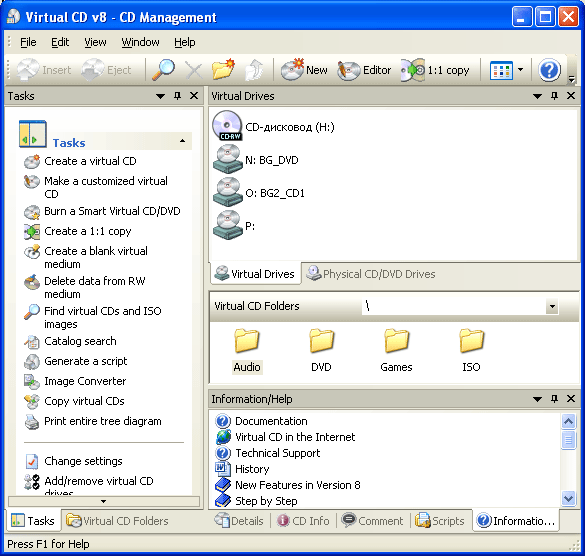Click the view mode grid icon
This screenshot has width=585, height=556.
[501, 70]
